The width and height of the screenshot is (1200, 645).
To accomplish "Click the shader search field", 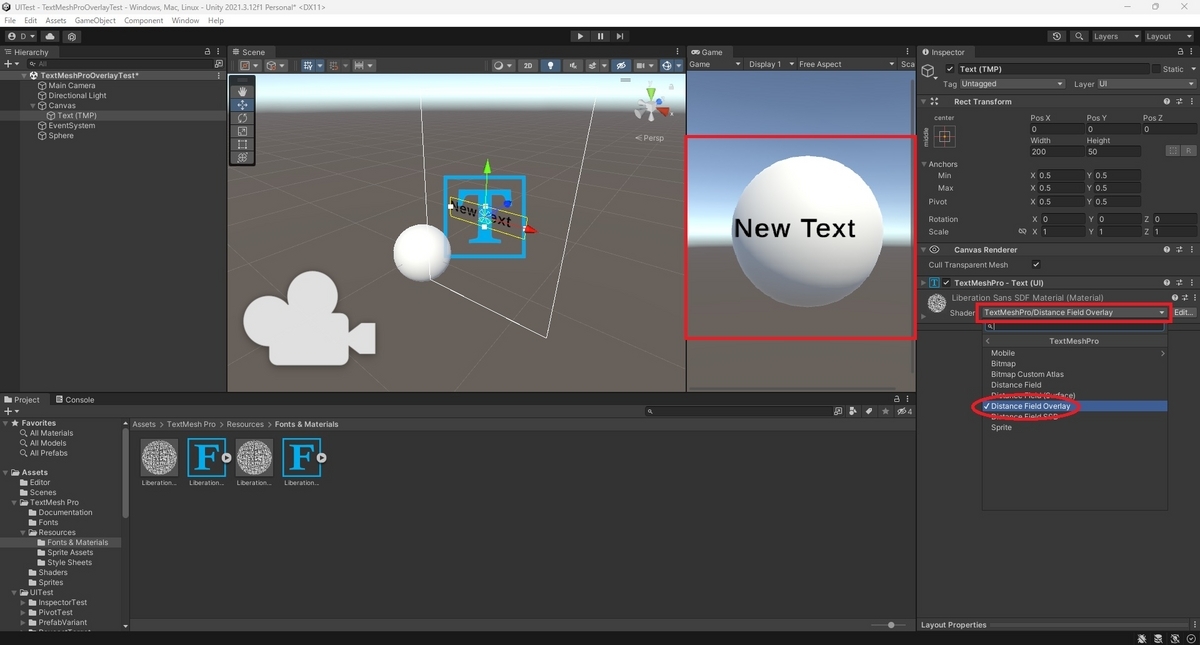I will point(1075,326).
